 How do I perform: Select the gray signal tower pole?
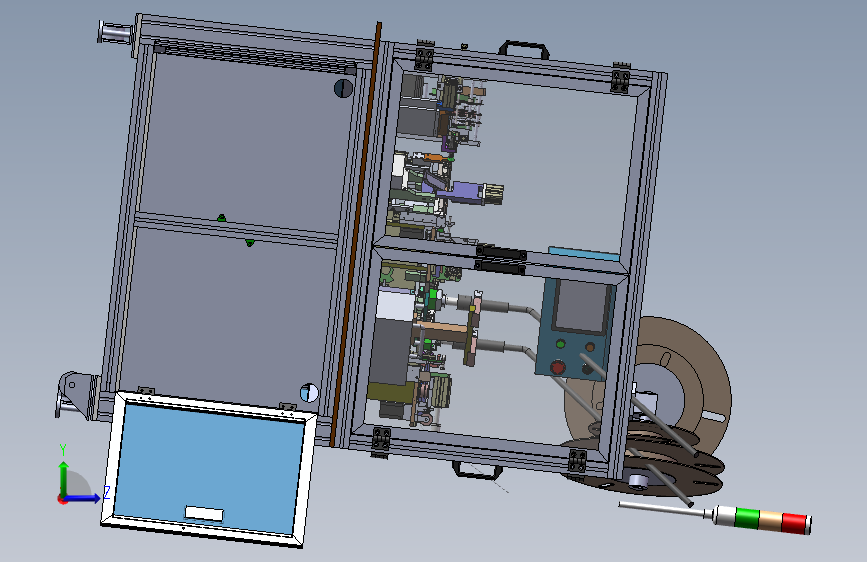(x=663, y=508)
